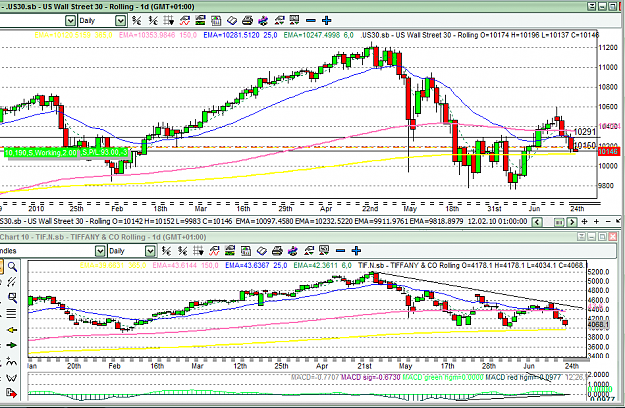Click the green EMA 6 label on US30 chart
Screen dimensions: 625x408
click(318, 35)
